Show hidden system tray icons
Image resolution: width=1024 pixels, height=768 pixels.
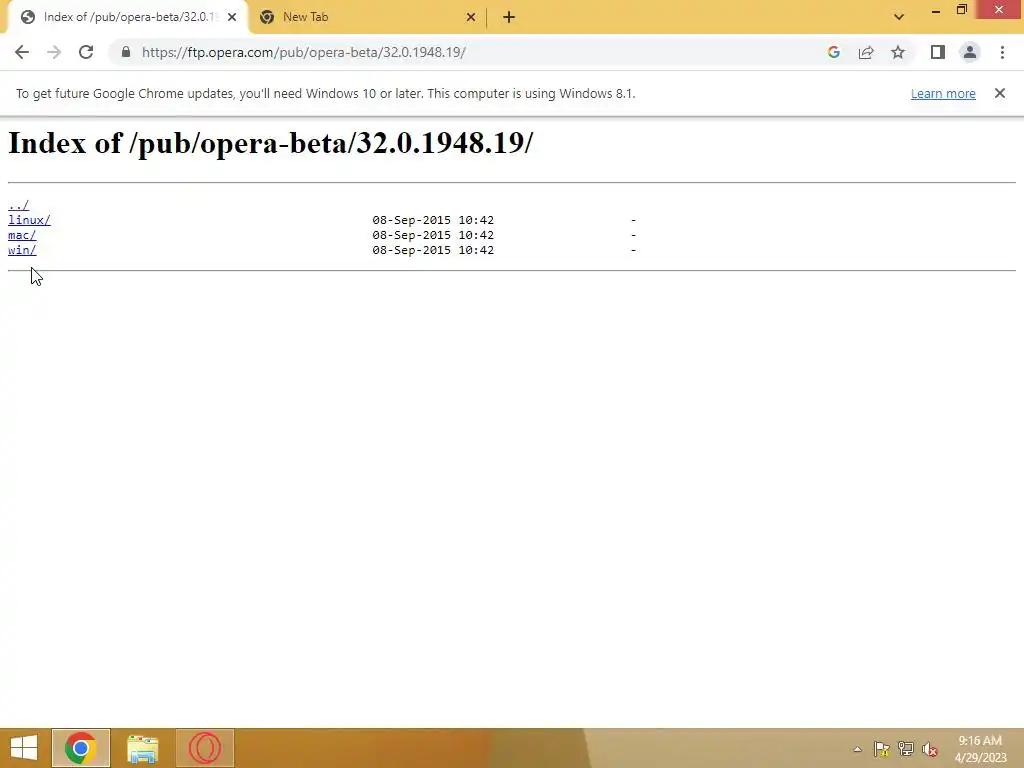point(857,749)
